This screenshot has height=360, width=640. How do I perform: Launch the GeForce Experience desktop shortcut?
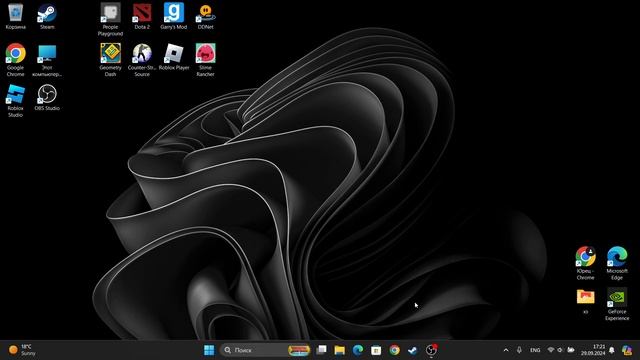coord(617,304)
